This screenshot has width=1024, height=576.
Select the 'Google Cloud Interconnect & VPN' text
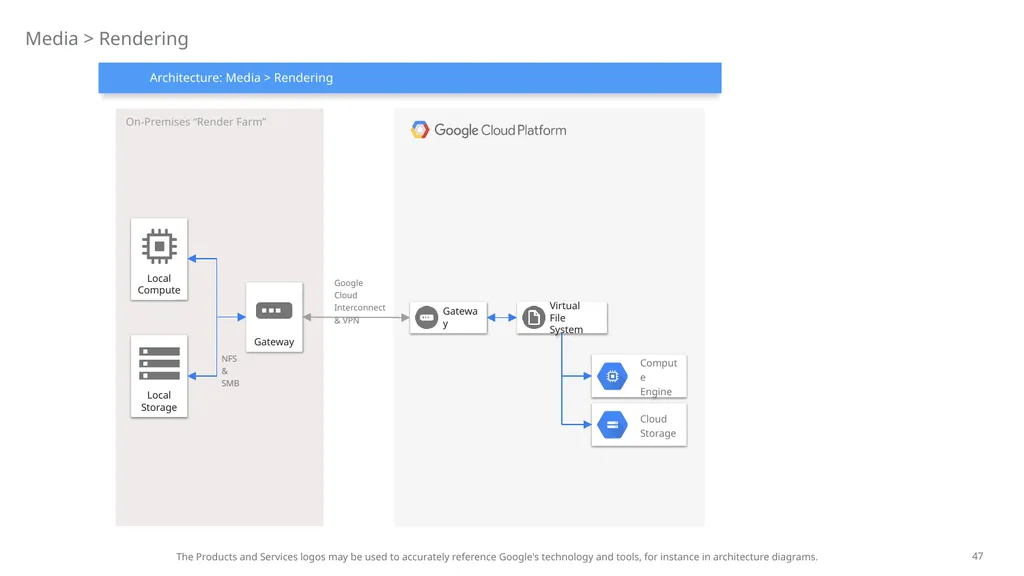pos(359,301)
